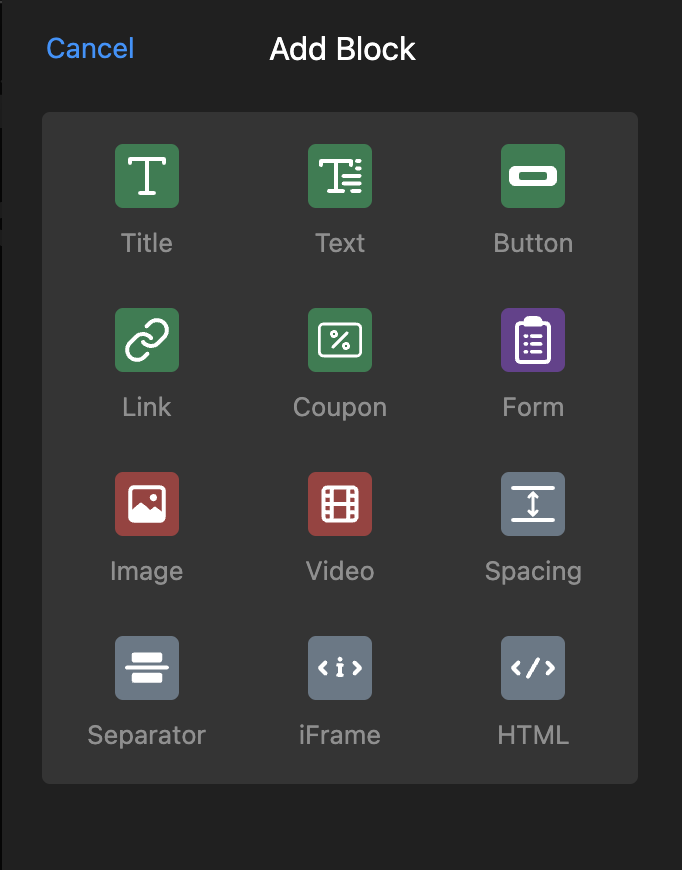Screen dimensions: 682x870
Task: Click the Title block icon
Action: 147,176
